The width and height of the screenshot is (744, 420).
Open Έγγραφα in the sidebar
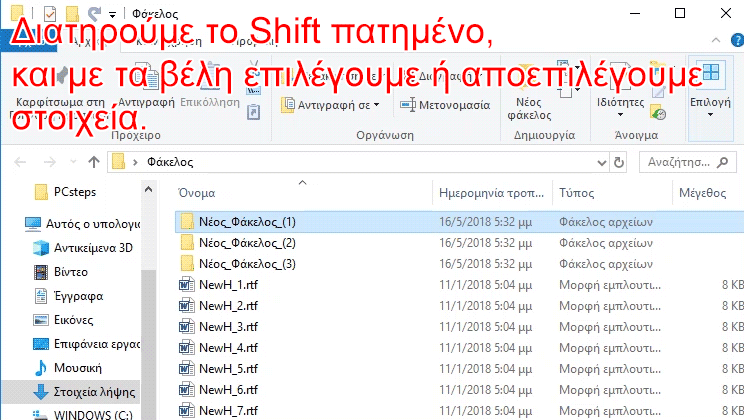pos(69,296)
